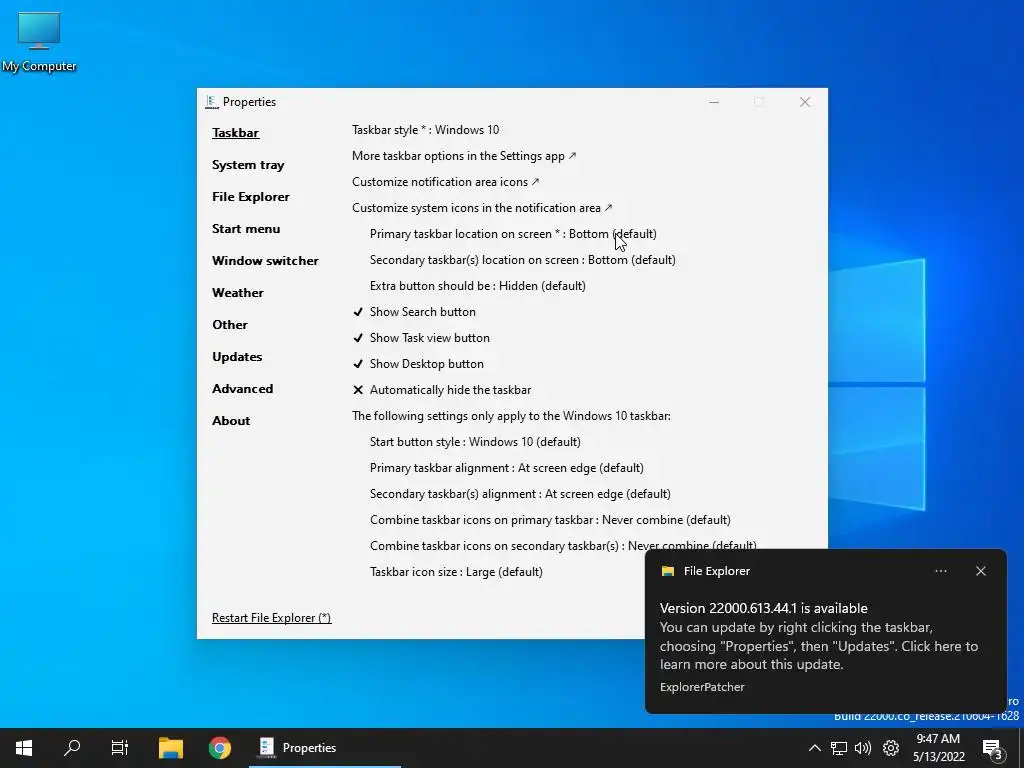
Task: Click the network tray icon
Action: (x=839, y=748)
